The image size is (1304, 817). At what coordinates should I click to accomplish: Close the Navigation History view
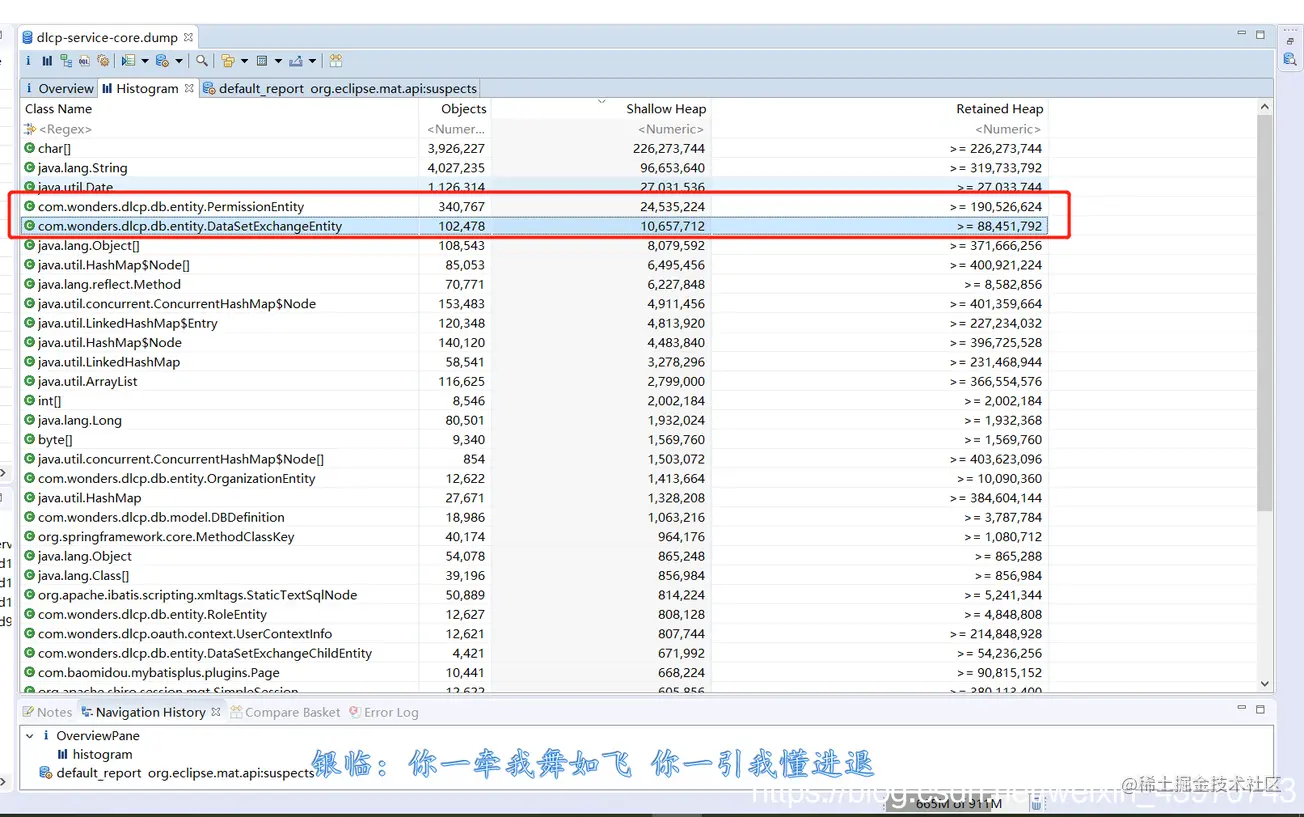tap(215, 712)
